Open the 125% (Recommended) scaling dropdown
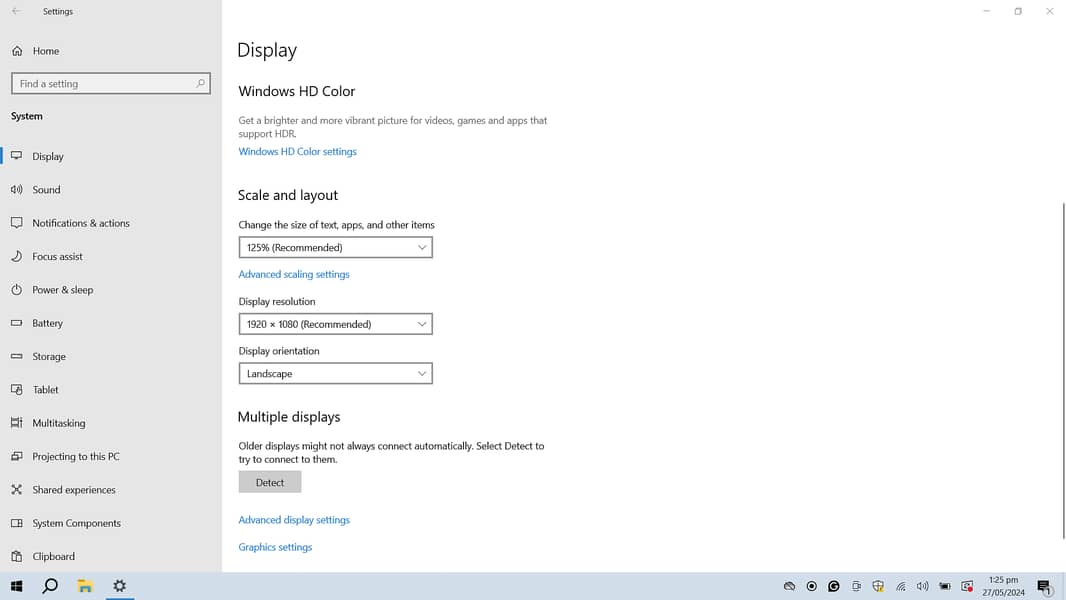 335,248
